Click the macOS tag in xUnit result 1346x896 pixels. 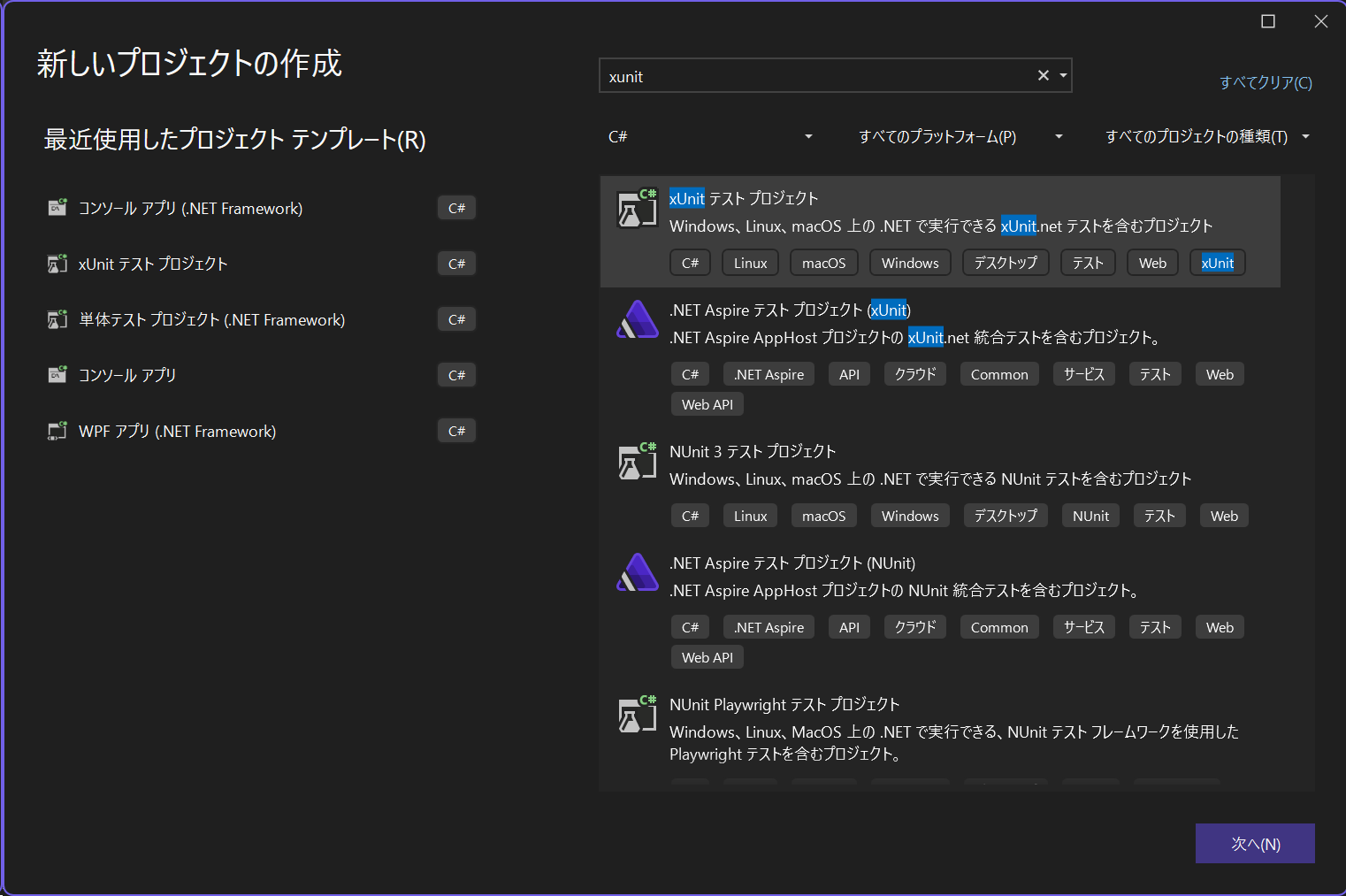(823, 263)
